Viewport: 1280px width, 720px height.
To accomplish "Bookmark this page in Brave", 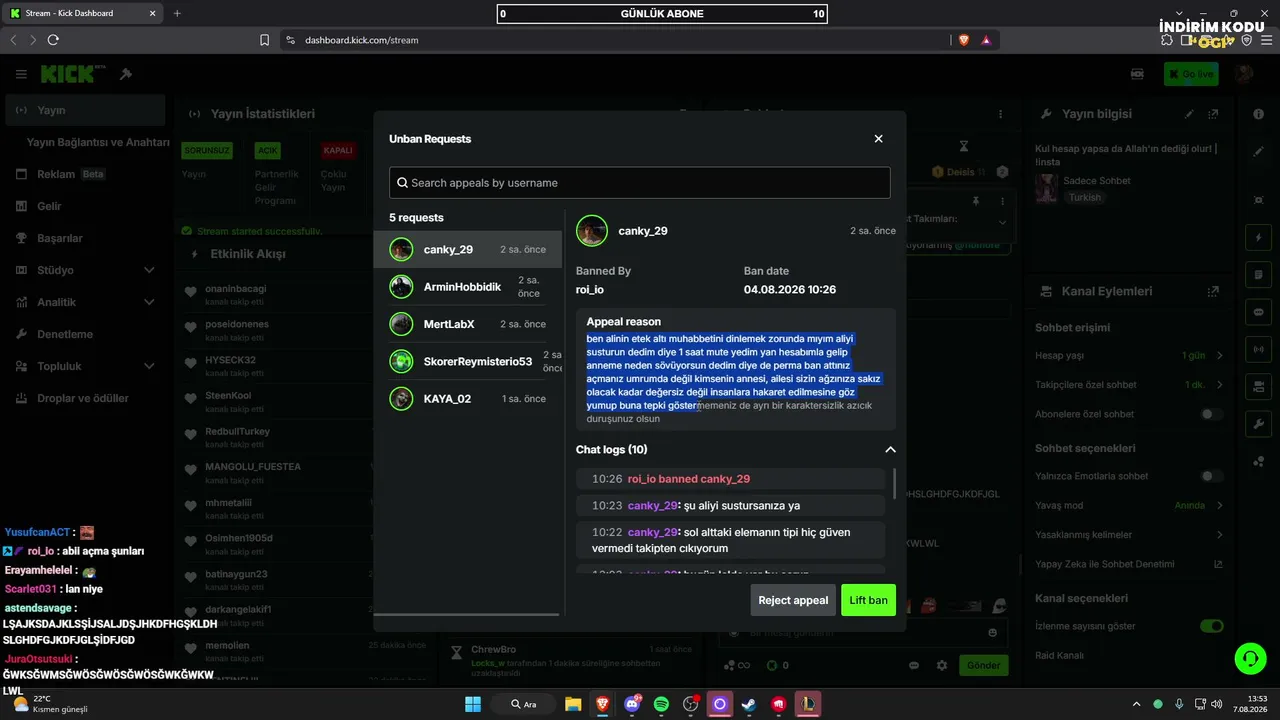I will [264, 40].
